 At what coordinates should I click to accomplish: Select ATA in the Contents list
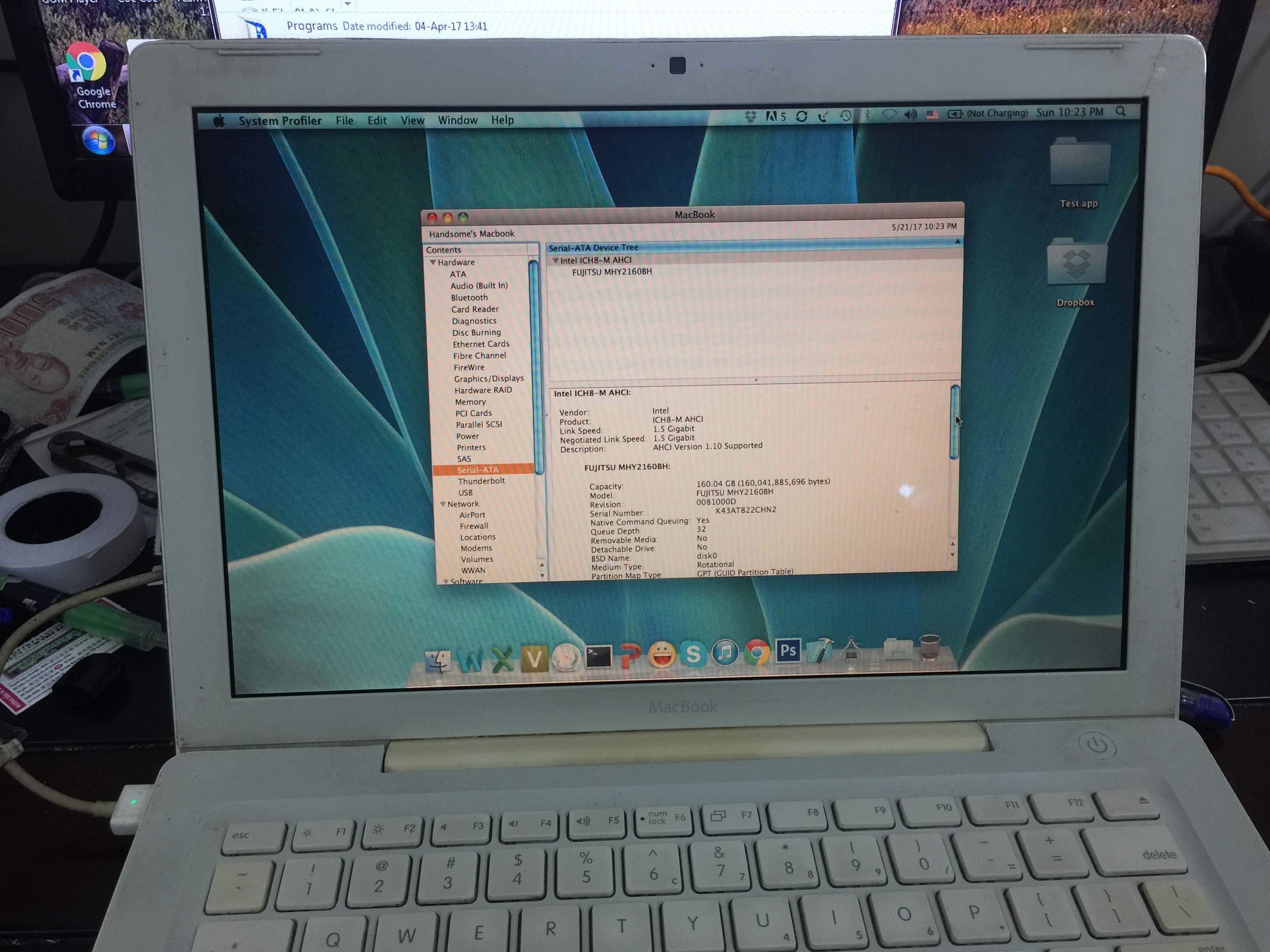[x=458, y=274]
